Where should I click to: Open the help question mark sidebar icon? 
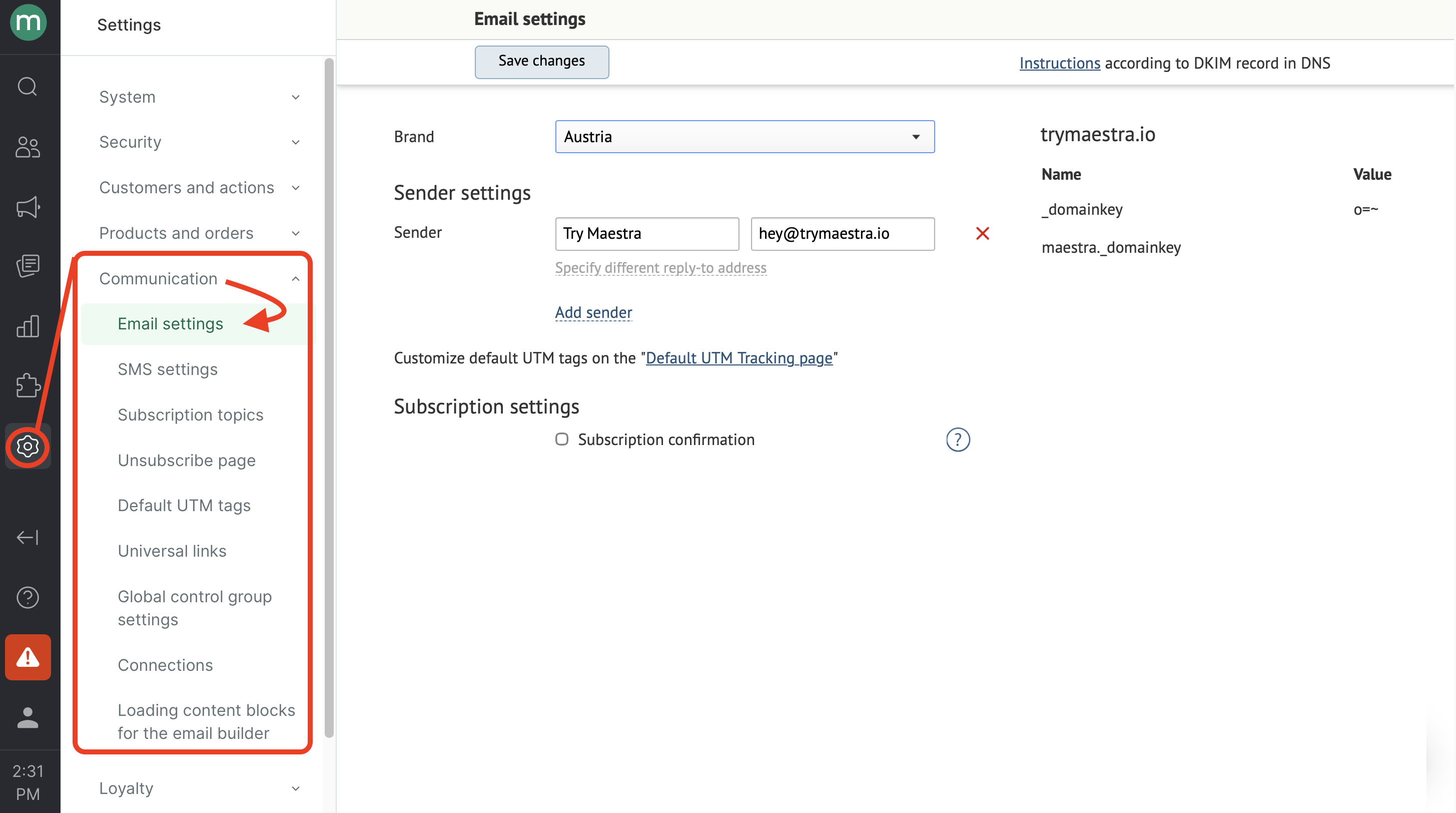click(28, 598)
